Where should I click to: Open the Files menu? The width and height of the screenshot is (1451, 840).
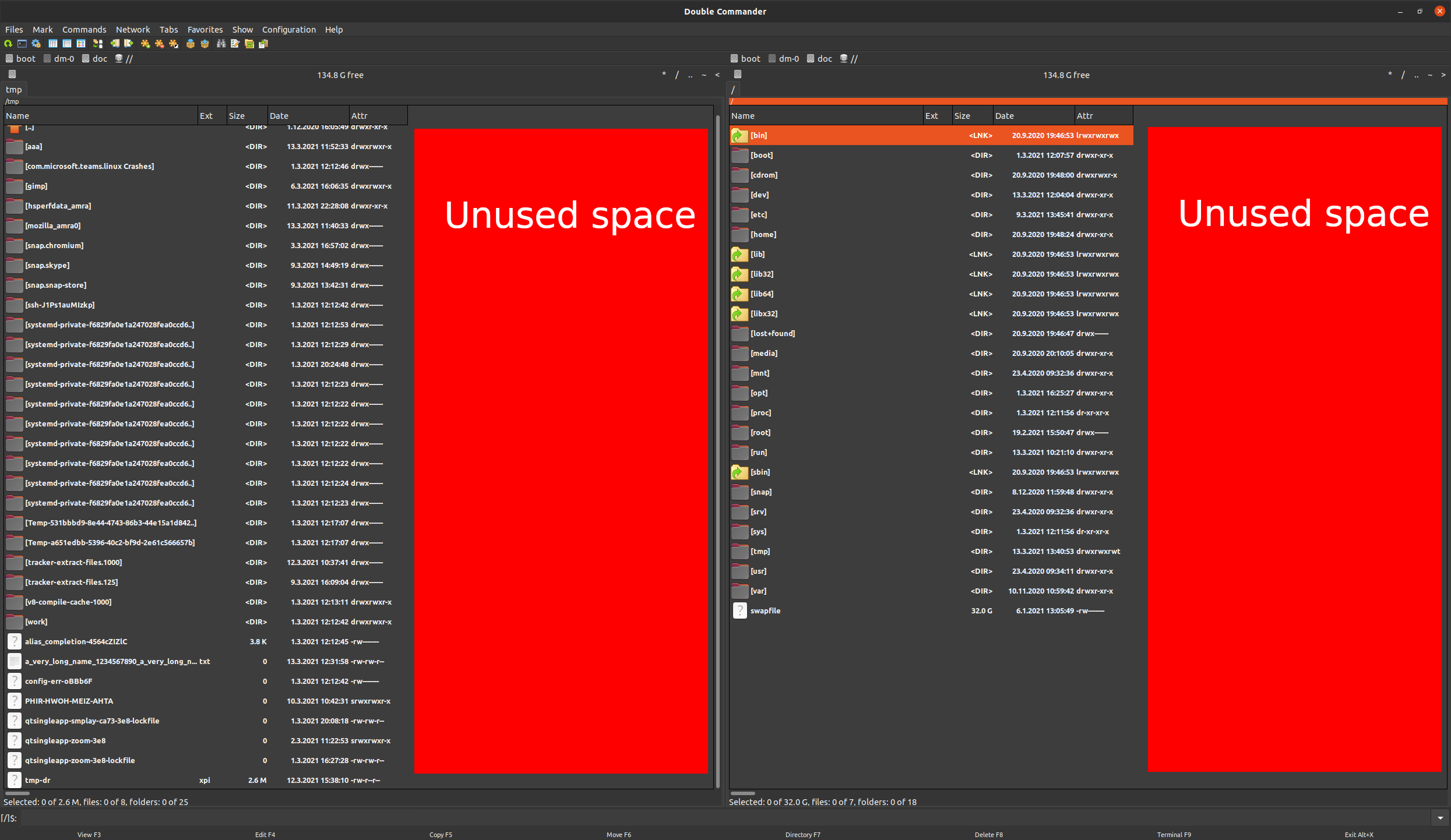click(14, 30)
